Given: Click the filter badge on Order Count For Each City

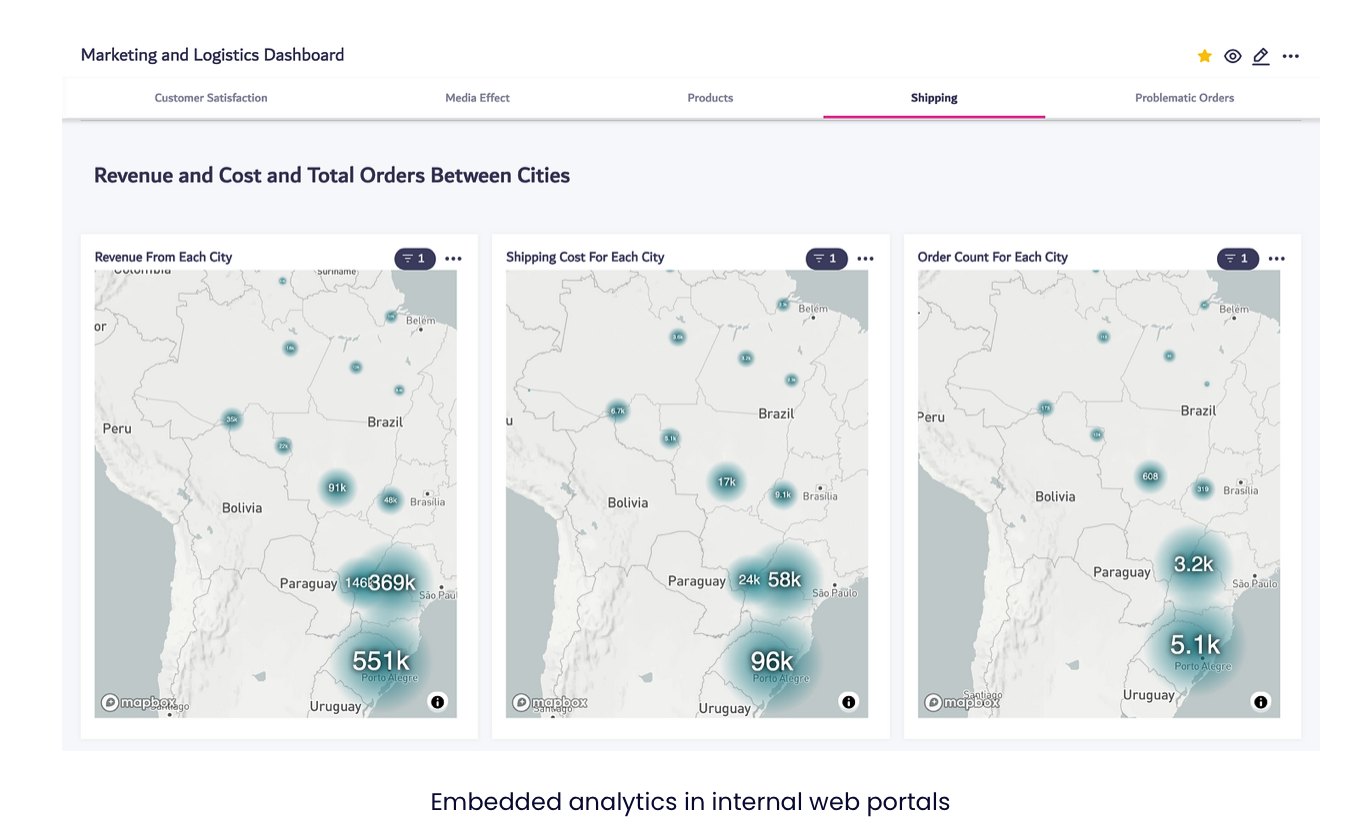Looking at the screenshot, I should (1238, 259).
